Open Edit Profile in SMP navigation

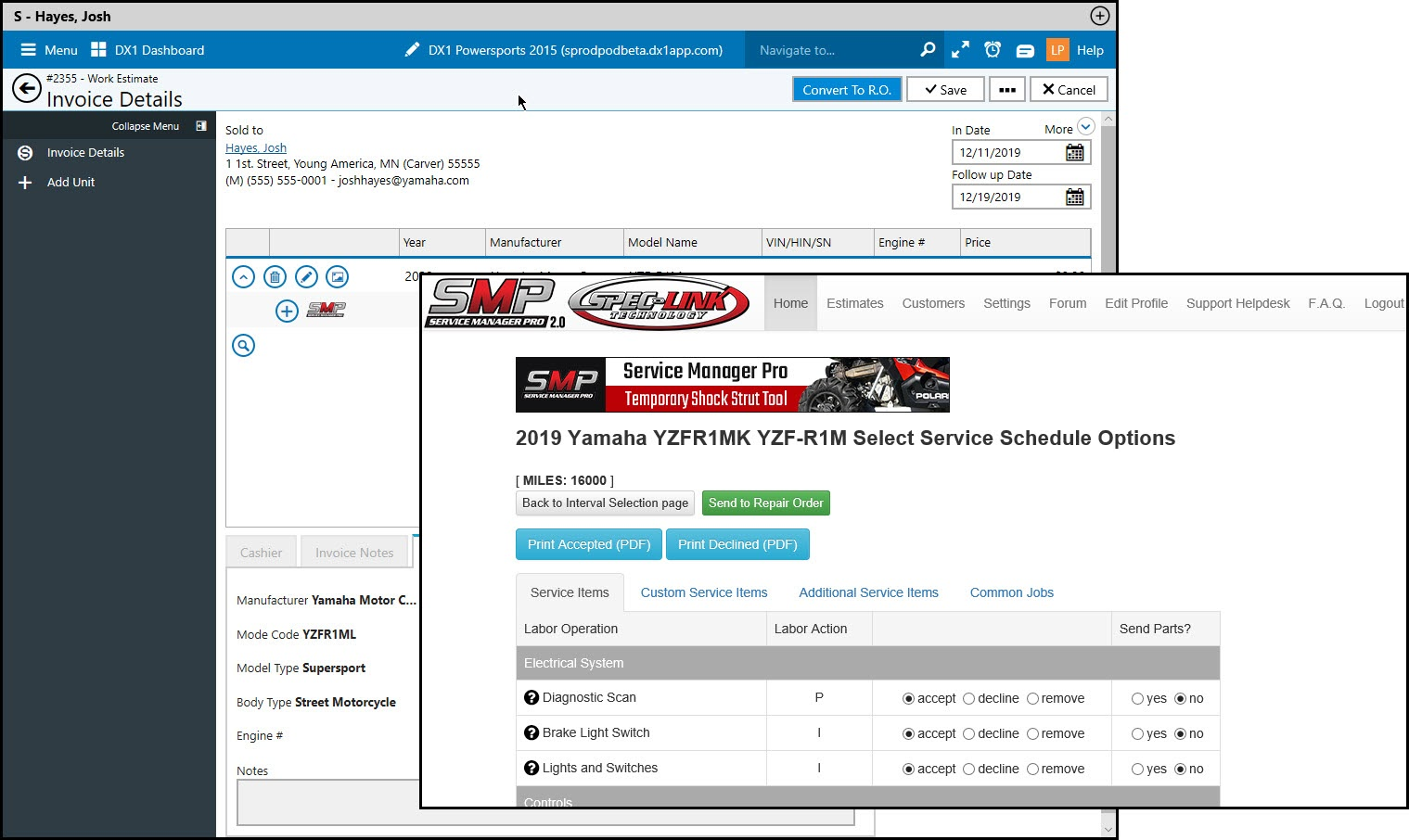pos(1136,303)
